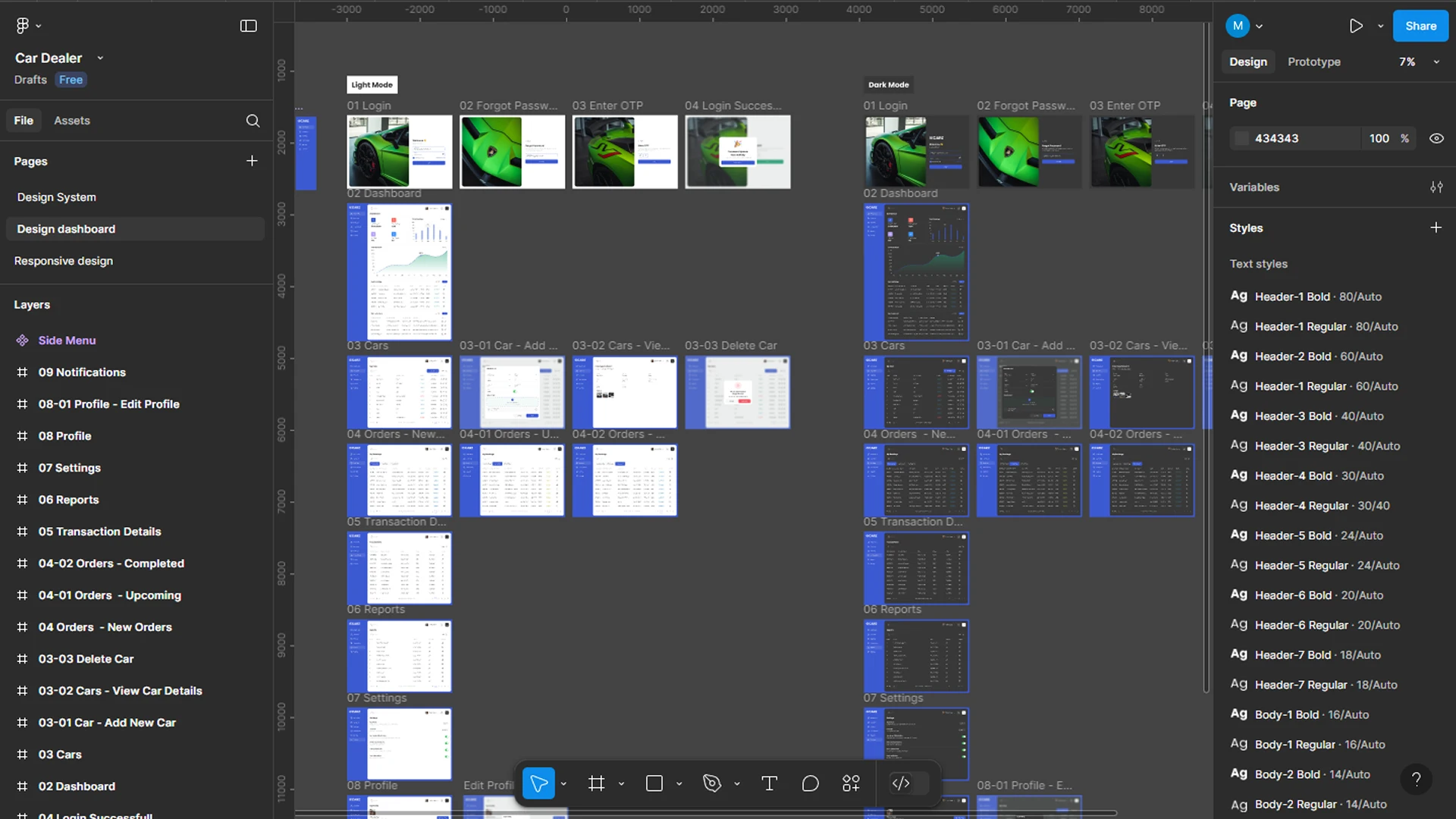Open the Actions components tool
The width and height of the screenshot is (1456, 819).
[x=851, y=783]
